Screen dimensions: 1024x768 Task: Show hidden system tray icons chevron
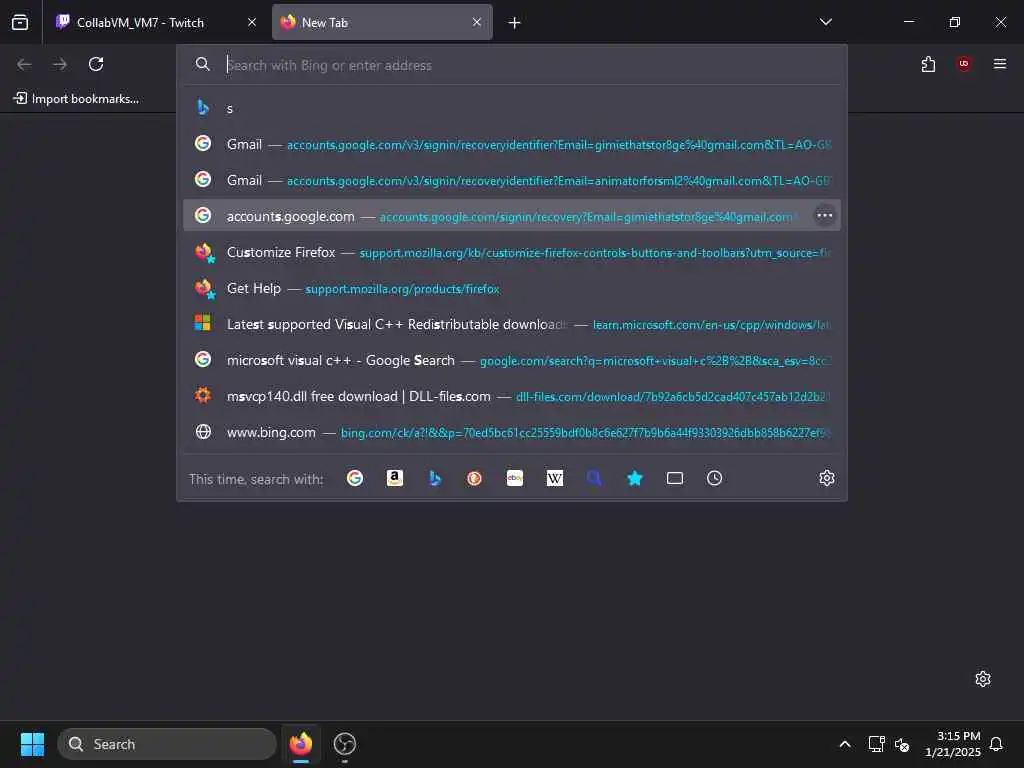844,744
